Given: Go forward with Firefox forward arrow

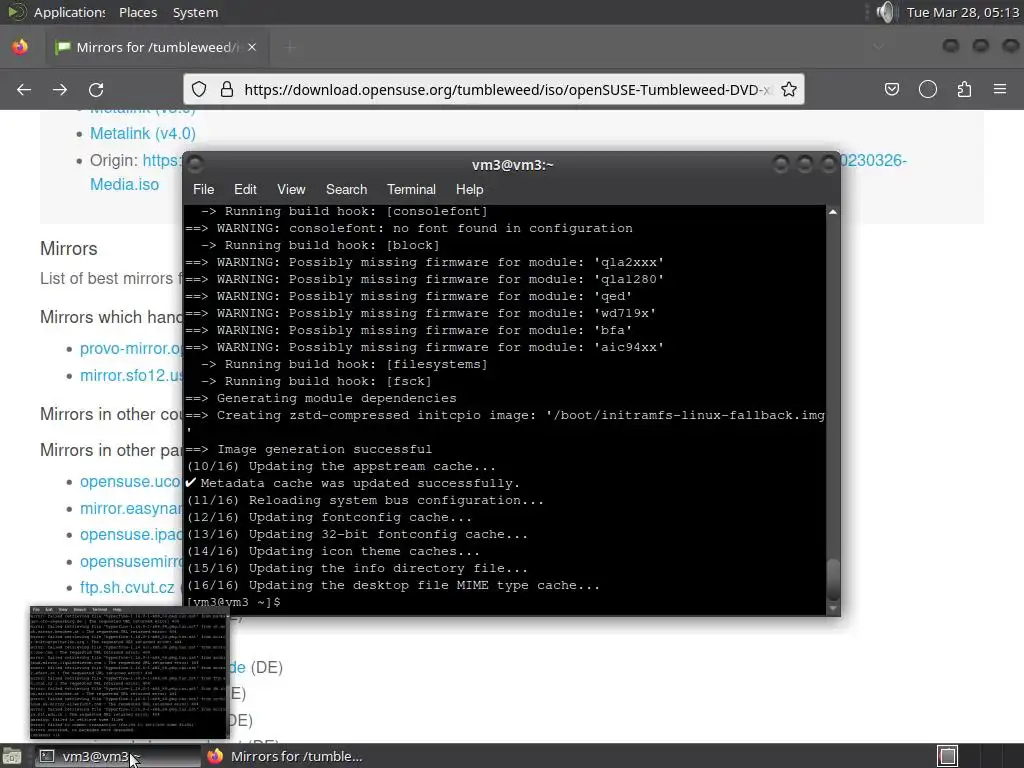Looking at the screenshot, I should (60, 89).
